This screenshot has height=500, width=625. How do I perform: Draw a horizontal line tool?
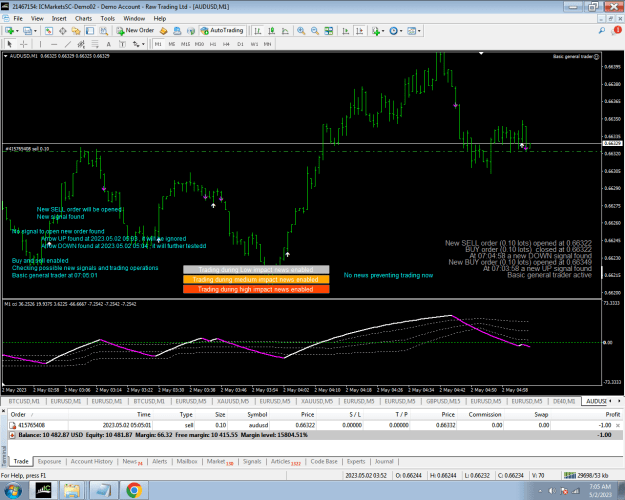54,44
